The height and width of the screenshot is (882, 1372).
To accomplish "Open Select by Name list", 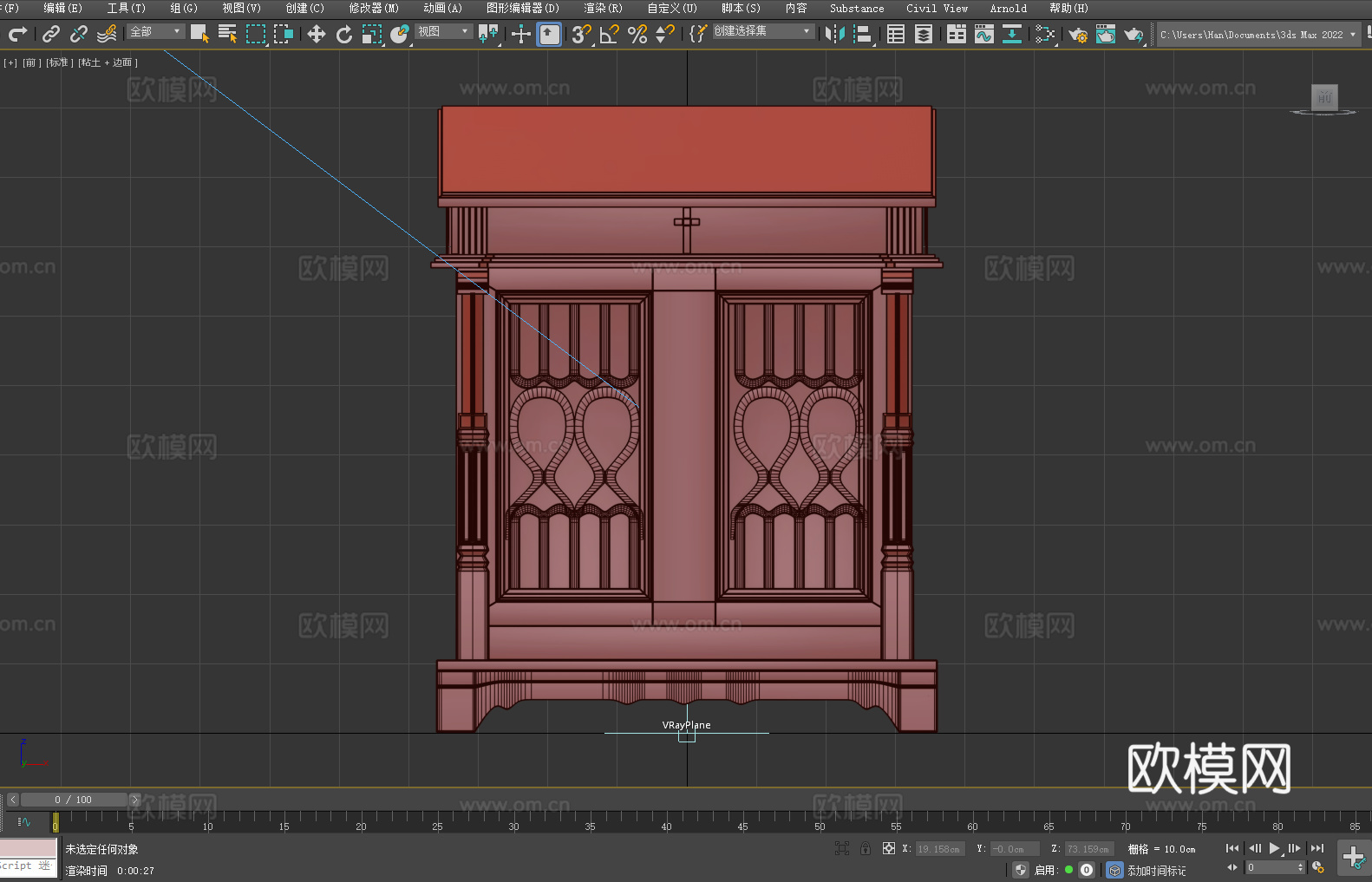I will 227,34.
